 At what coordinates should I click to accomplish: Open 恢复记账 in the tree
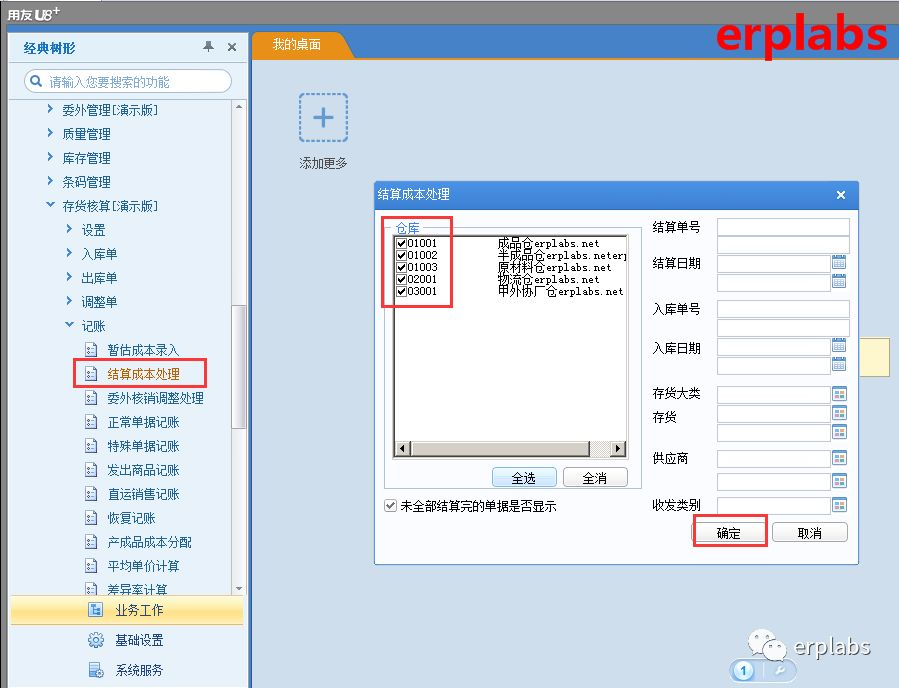coord(131,518)
